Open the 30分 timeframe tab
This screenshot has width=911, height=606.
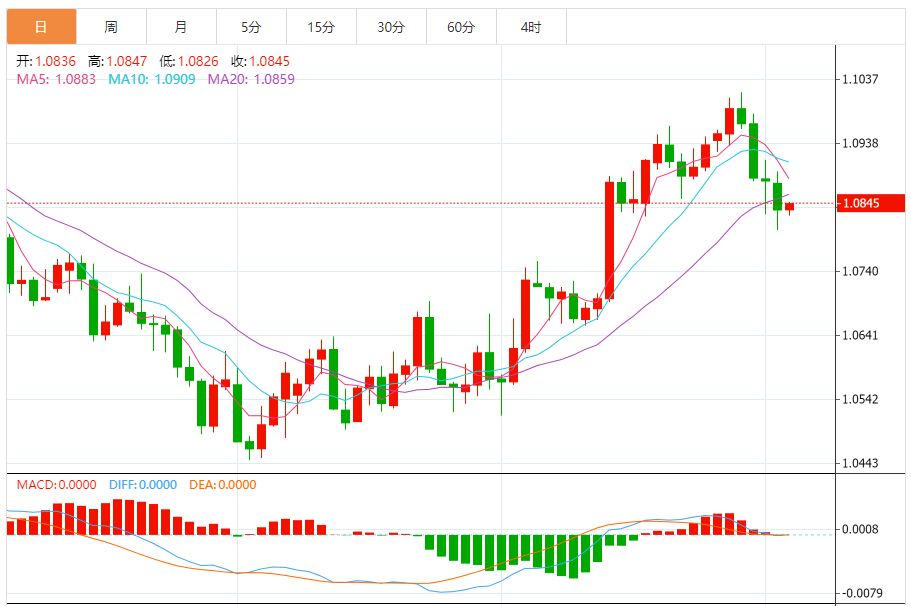click(x=391, y=27)
